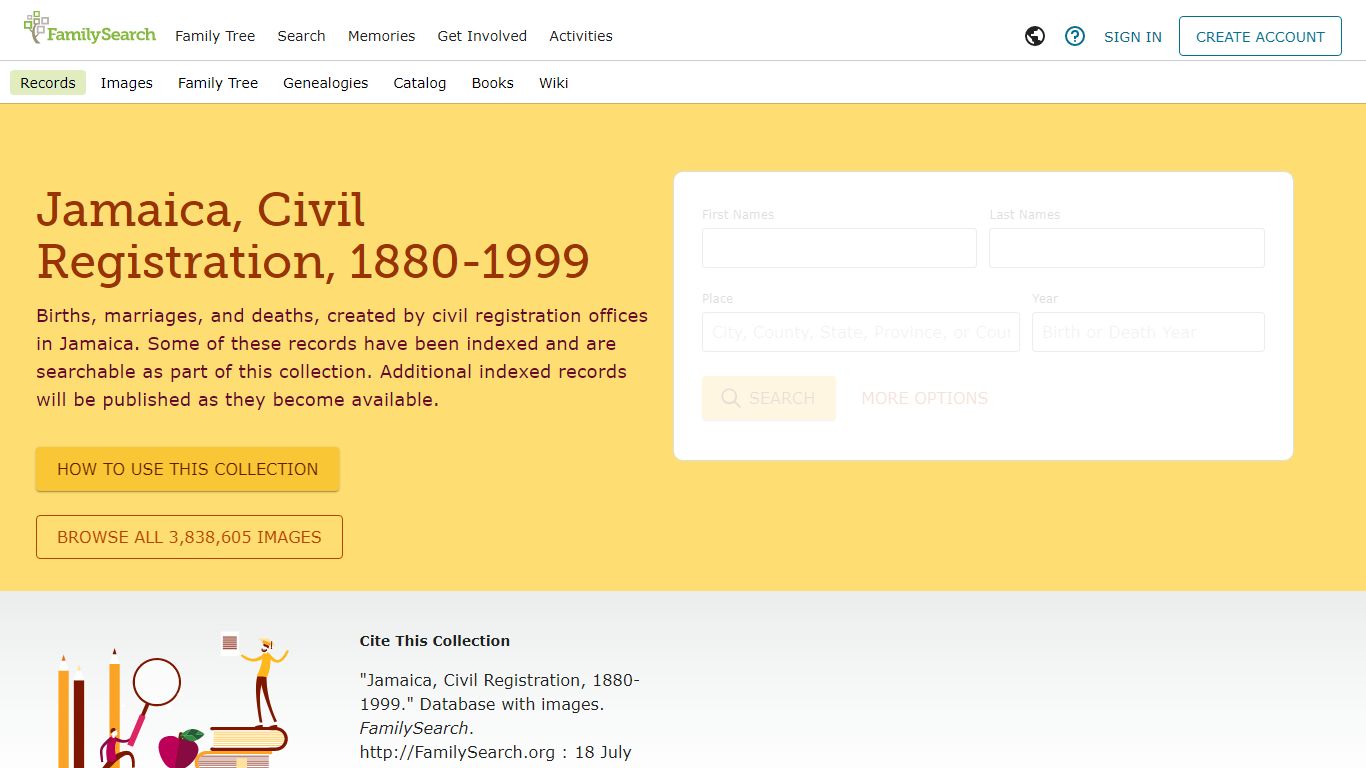
Task: Click the CREATE ACCOUNT button
Action: (x=1260, y=36)
